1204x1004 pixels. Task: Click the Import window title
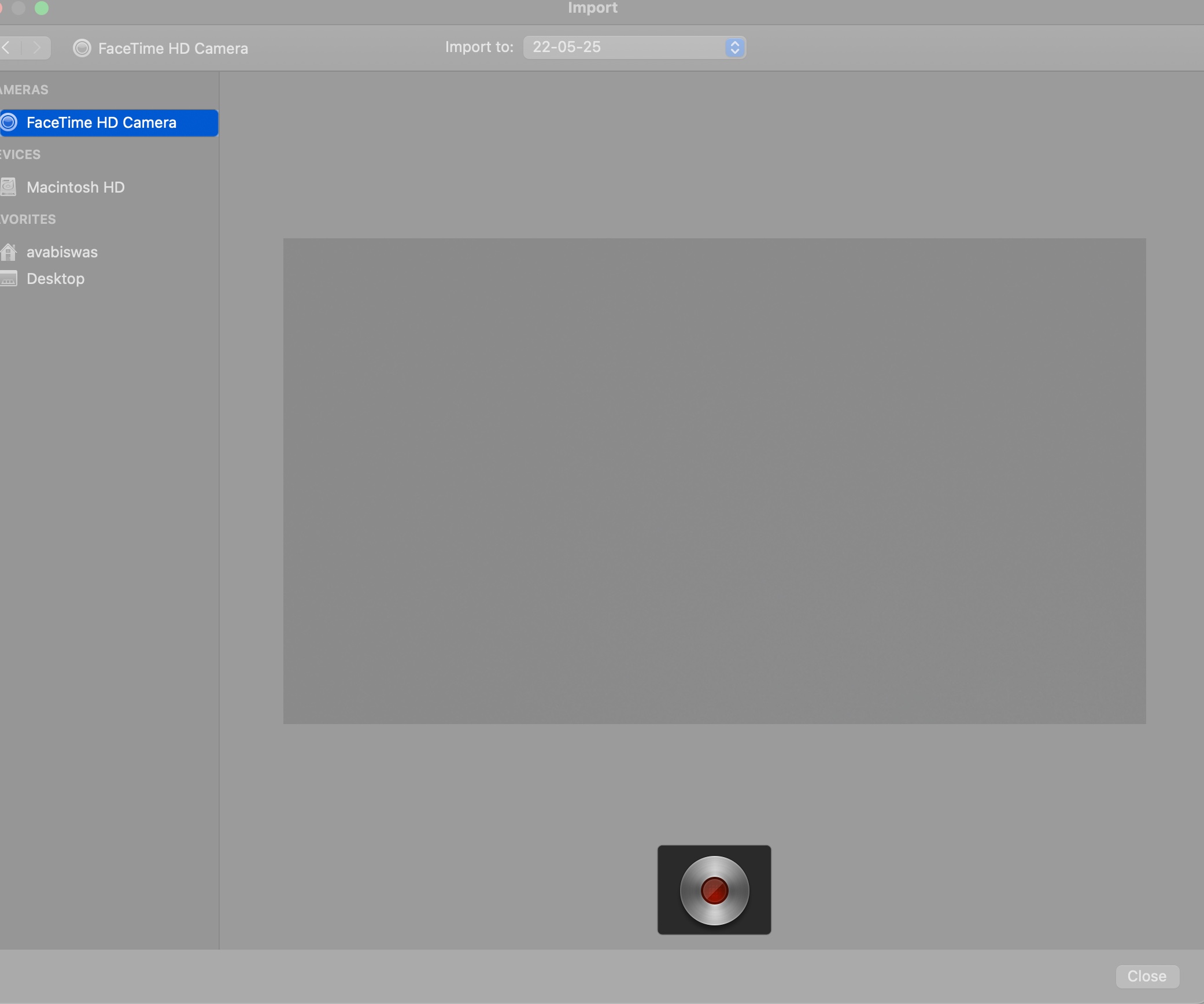[593, 8]
